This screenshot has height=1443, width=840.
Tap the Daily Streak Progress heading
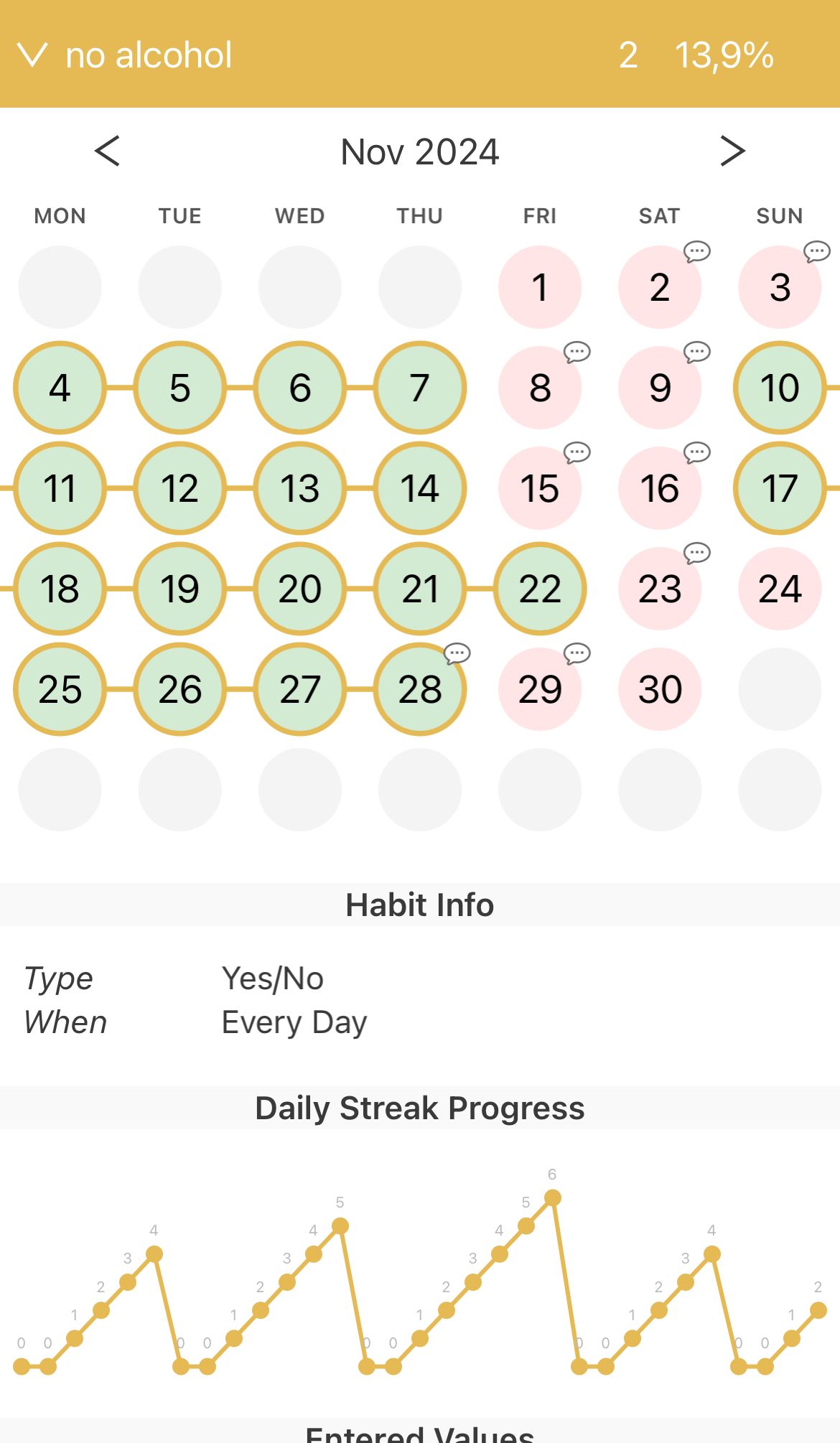[420, 1108]
